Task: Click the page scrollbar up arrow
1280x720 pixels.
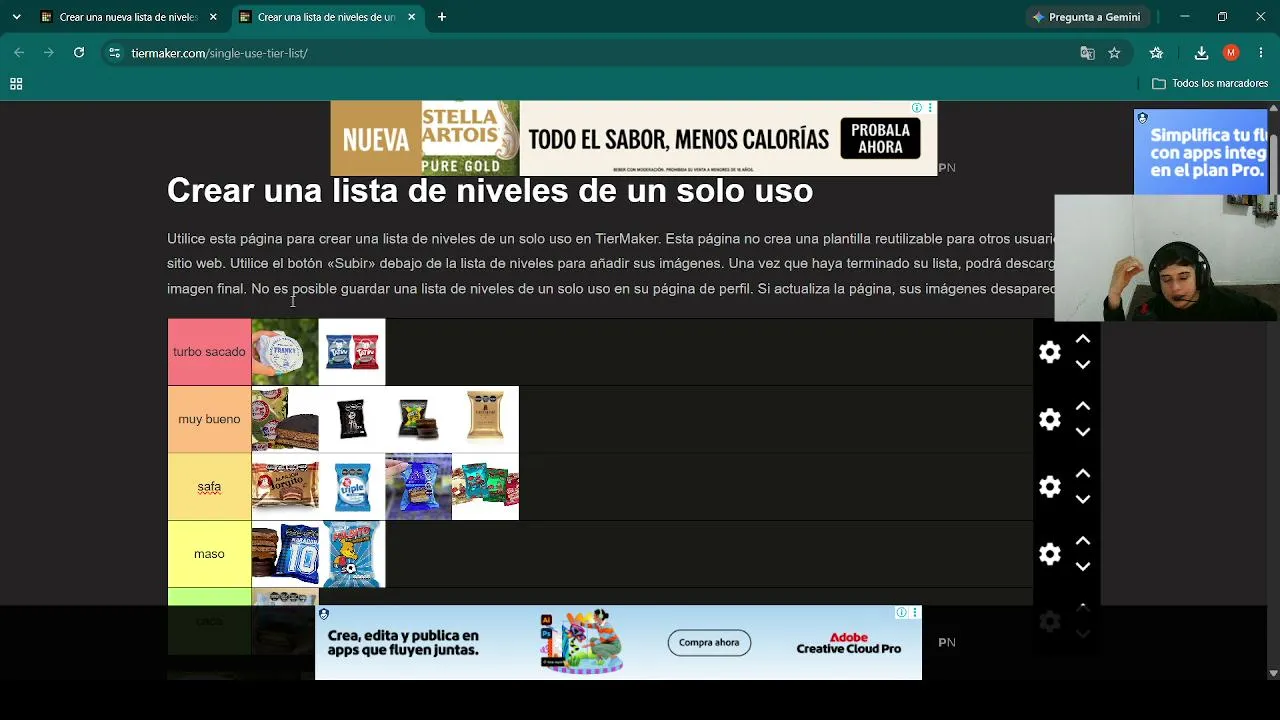Action: point(1273,106)
